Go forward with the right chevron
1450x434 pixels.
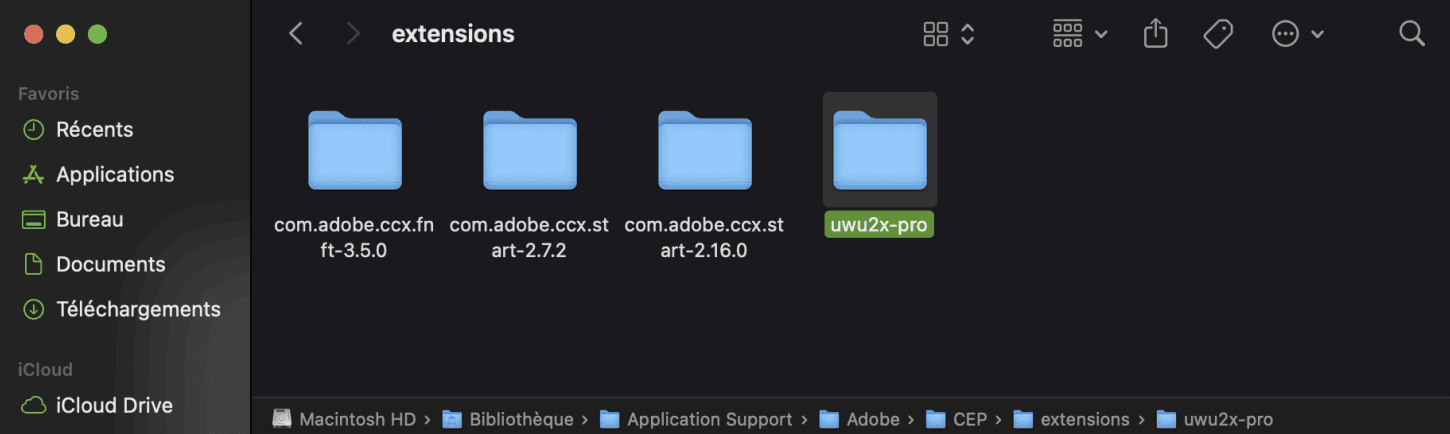[352, 34]
